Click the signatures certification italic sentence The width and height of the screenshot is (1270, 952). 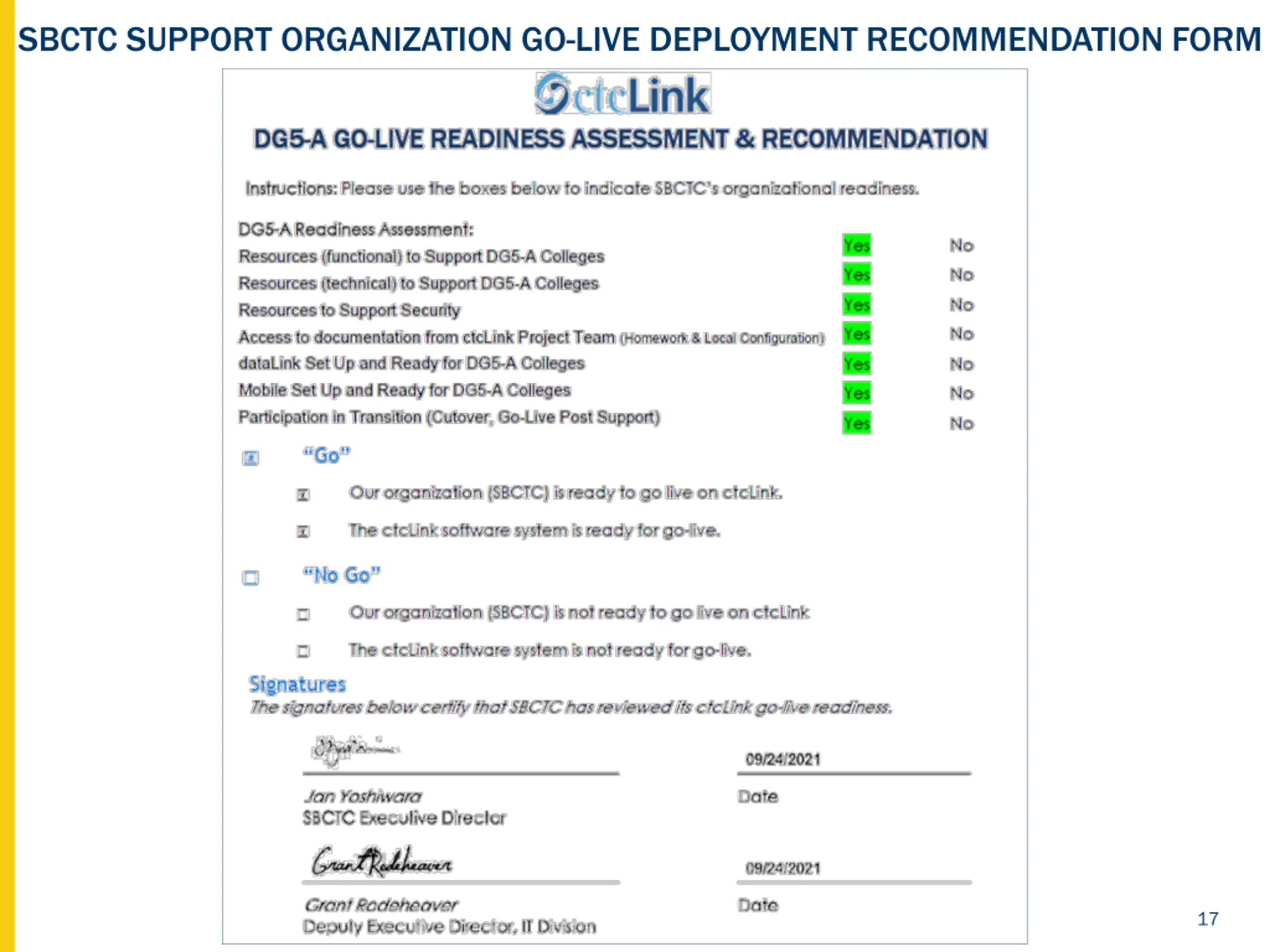[571, 708]
